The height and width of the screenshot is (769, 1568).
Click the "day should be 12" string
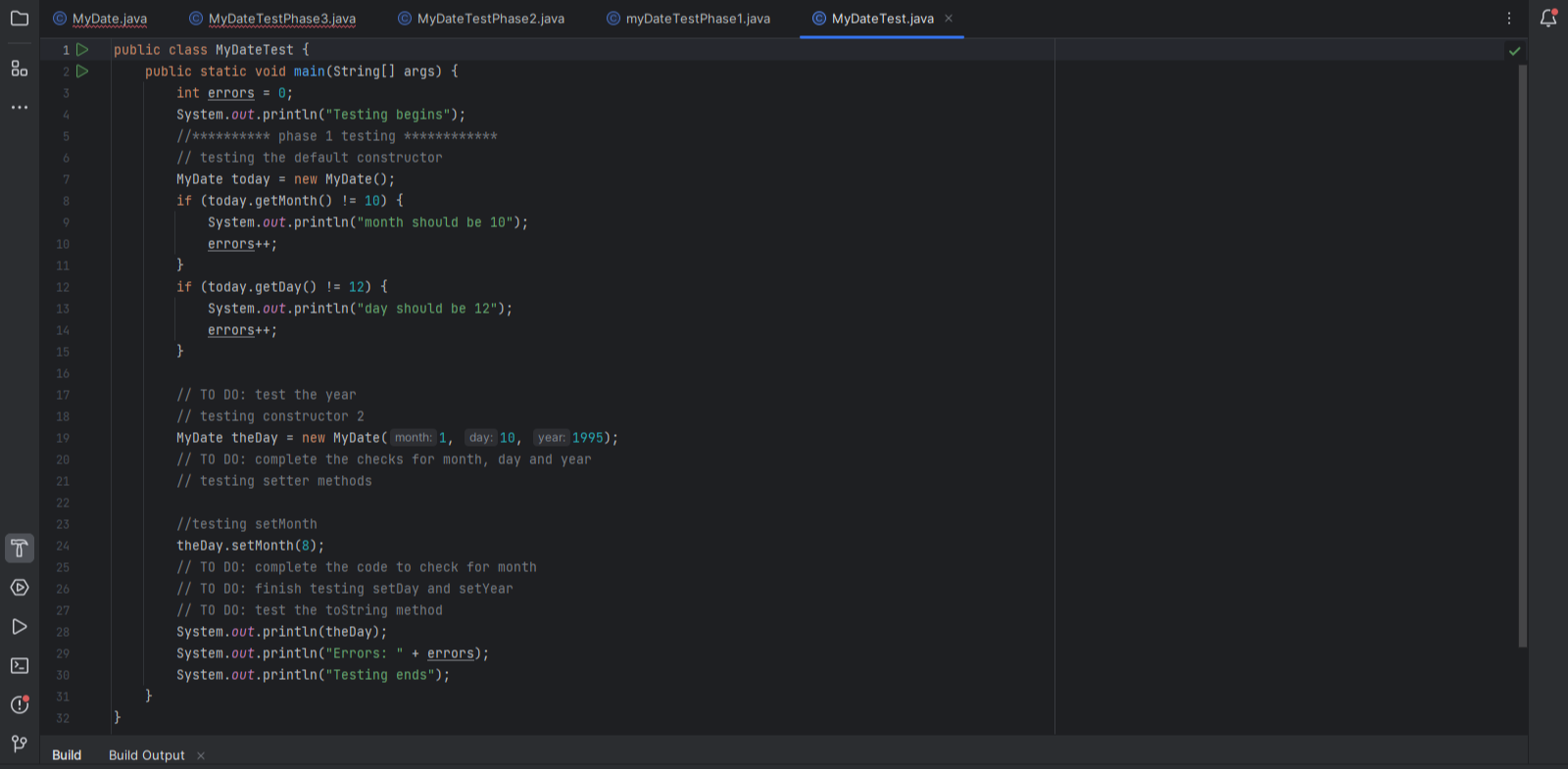[426, 309]
